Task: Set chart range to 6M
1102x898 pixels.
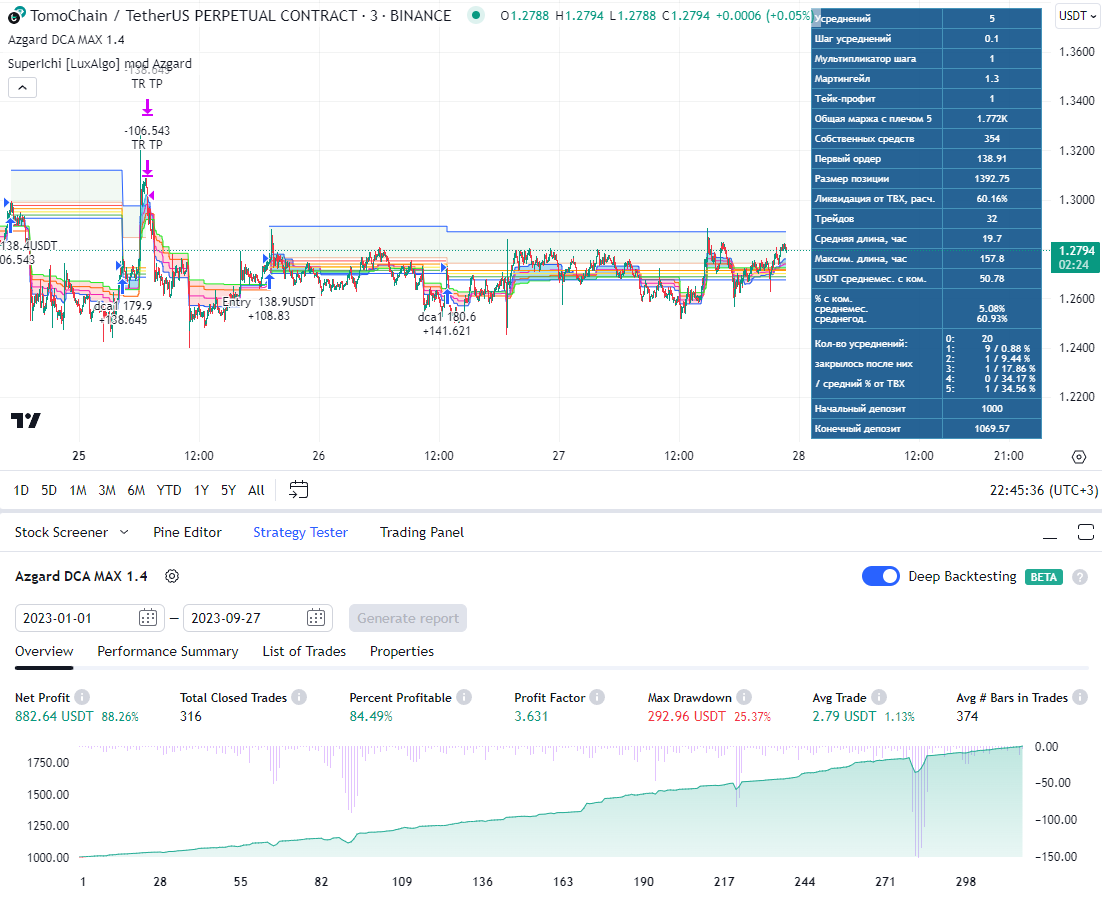Action: click(x=136, y=490)
